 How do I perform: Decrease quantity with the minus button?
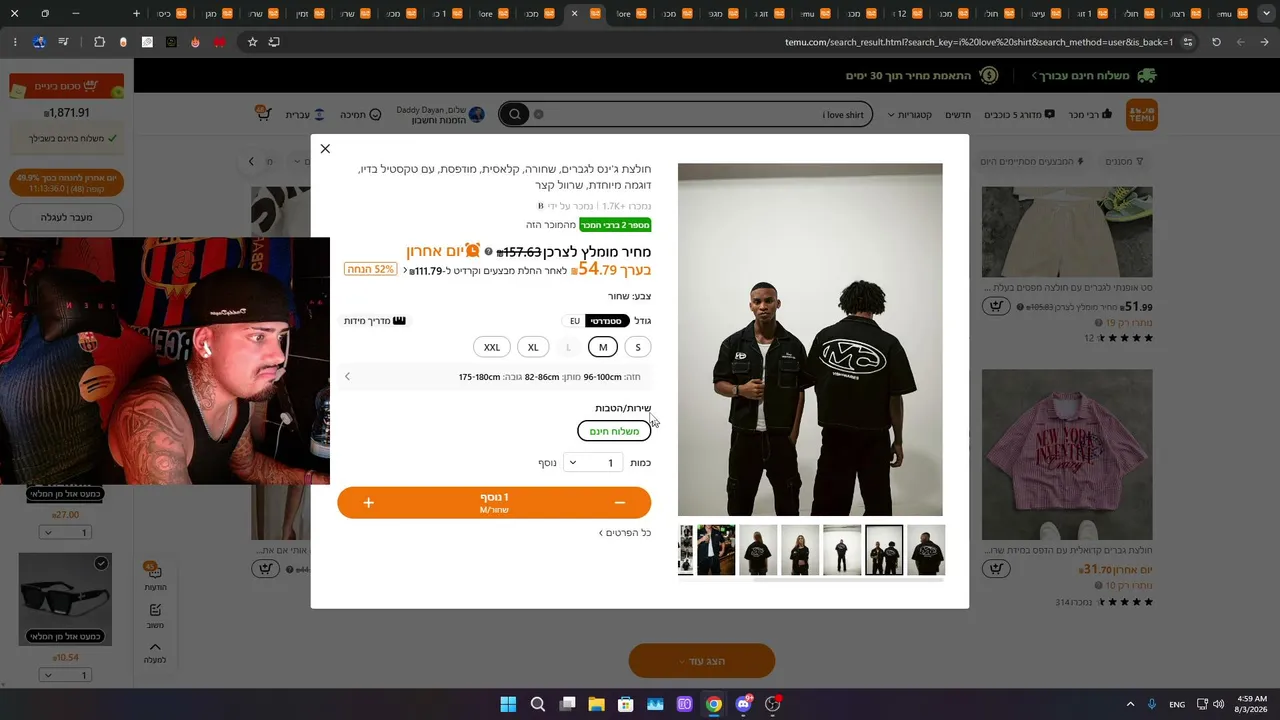(620, 503)
